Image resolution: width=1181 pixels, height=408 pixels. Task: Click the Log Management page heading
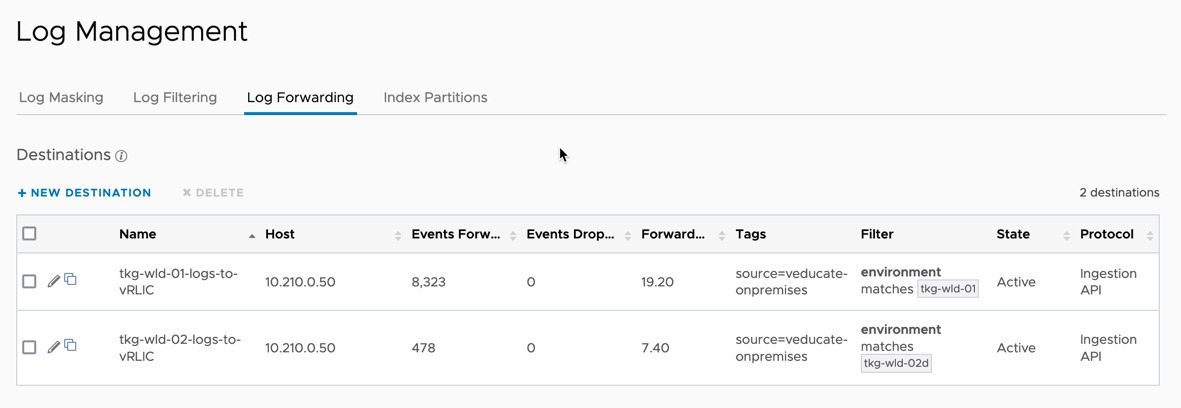pos(132,32)
